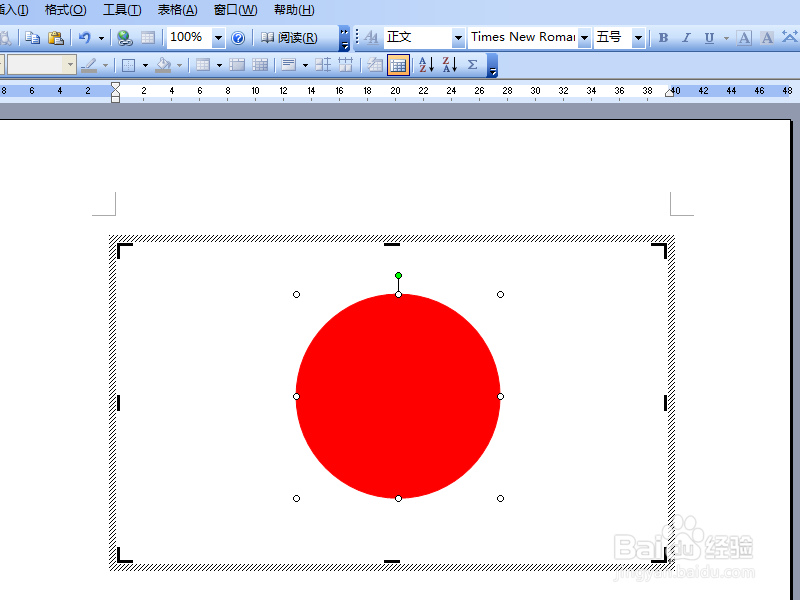Screen dimensions: 800x600
Task: Sort ascending with the A-Z icon
Action: (425, 66)
